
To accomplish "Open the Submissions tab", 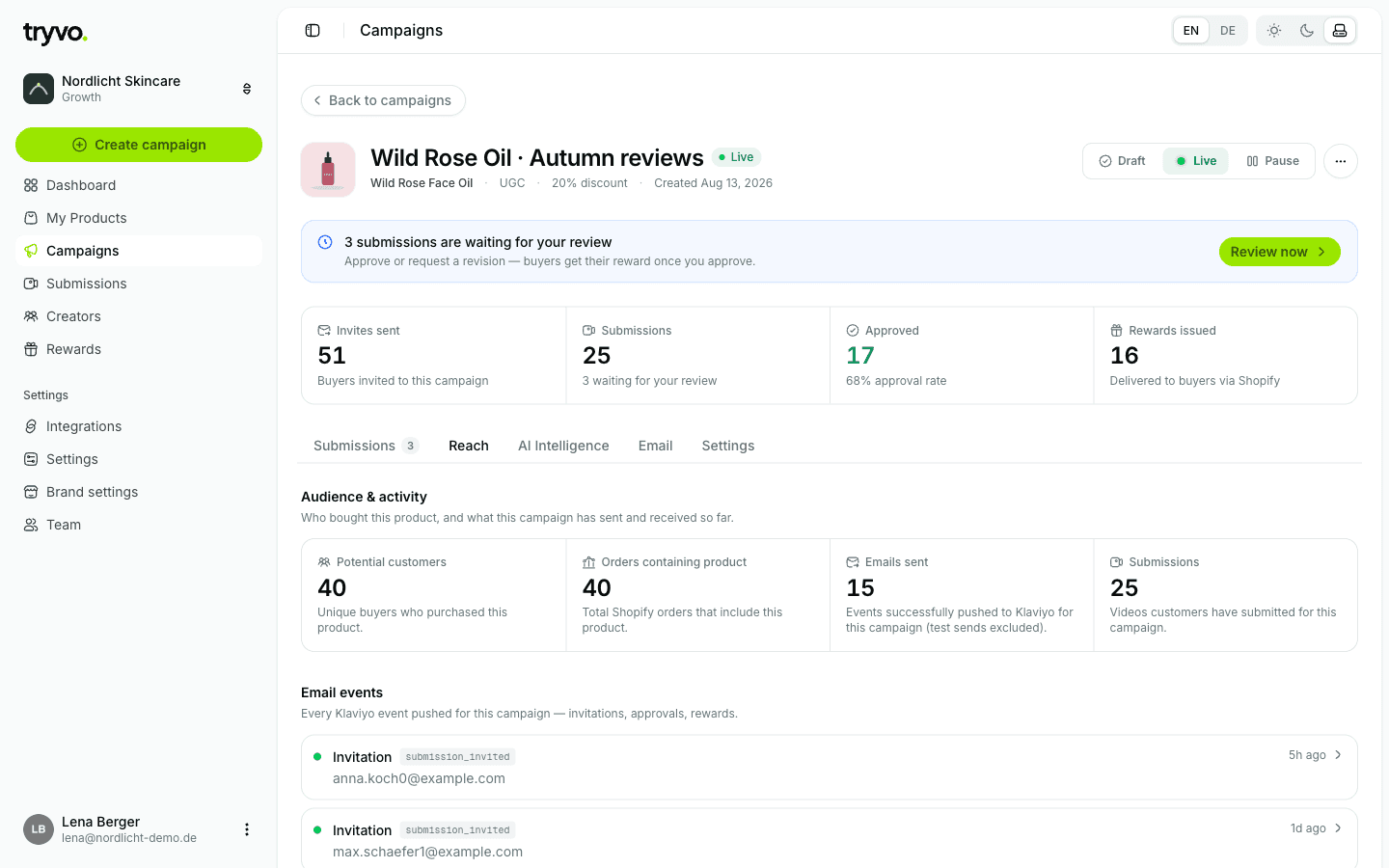I will pyautogui.click(x=366, y=446).
